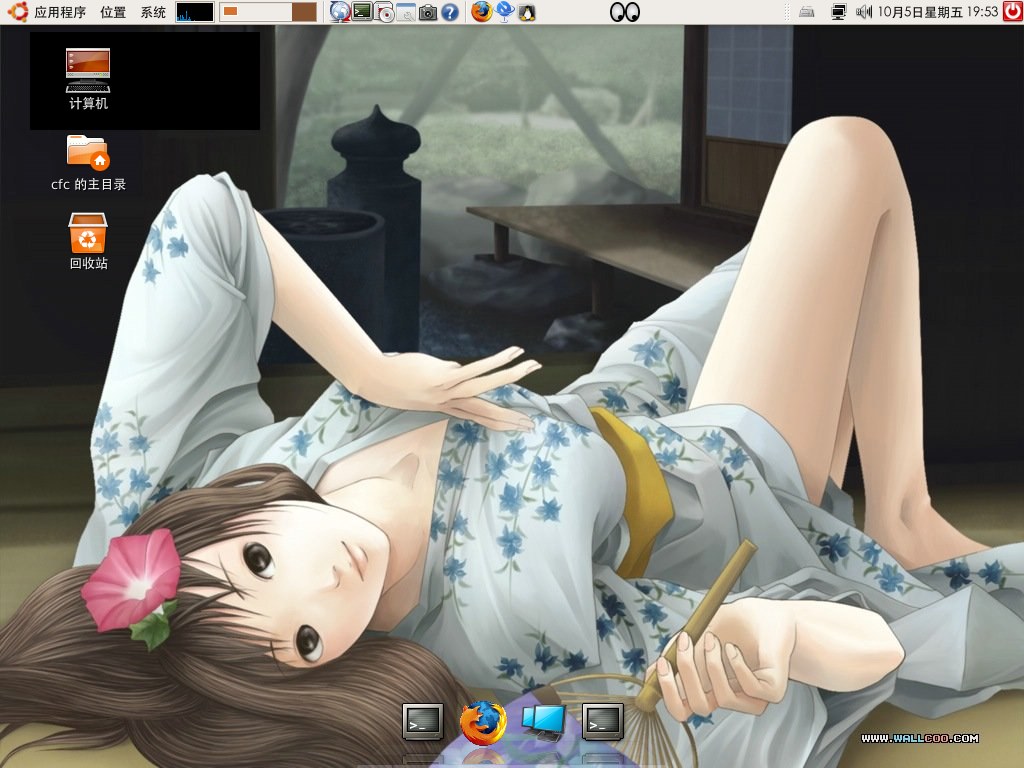The height and width of the screenshot is (768, 1024).
Task: Launch the CD/DVD disc tool in the panel
Action: pos(385,12)
